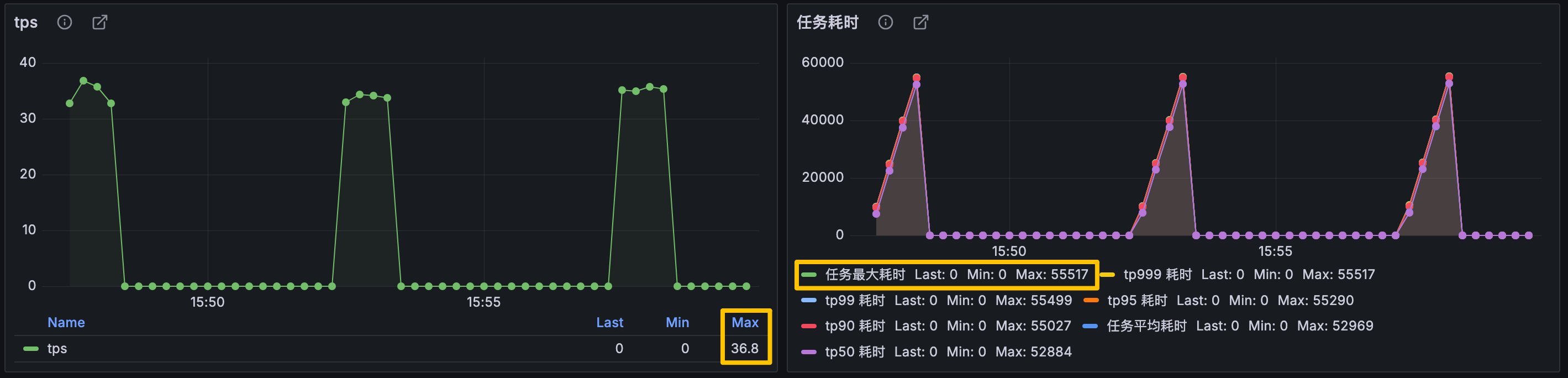Sort legend table by Name column
1568x378 pixels.
coord(66,323)
